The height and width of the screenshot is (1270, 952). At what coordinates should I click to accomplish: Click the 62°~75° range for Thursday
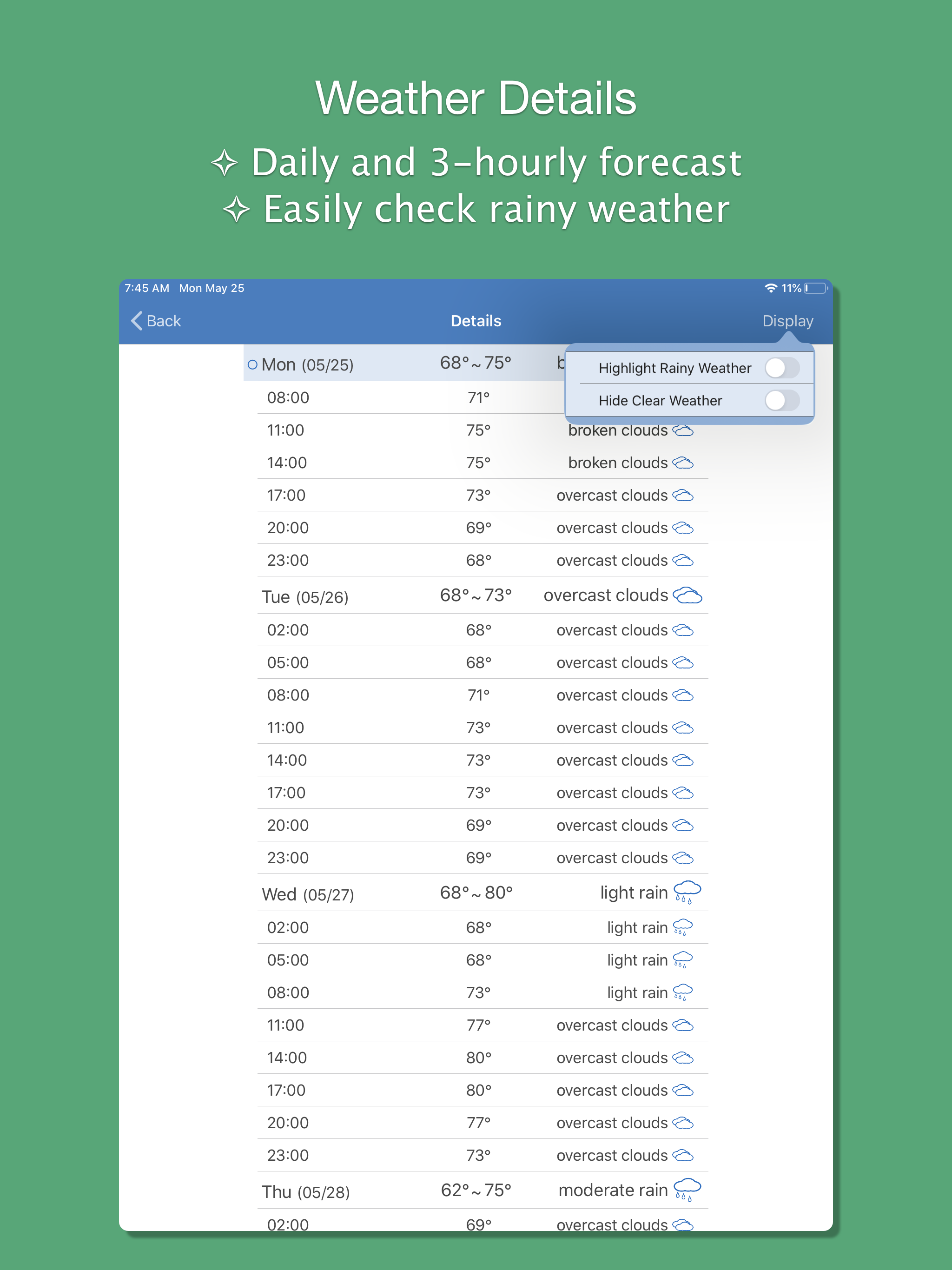coord(476,1191)
